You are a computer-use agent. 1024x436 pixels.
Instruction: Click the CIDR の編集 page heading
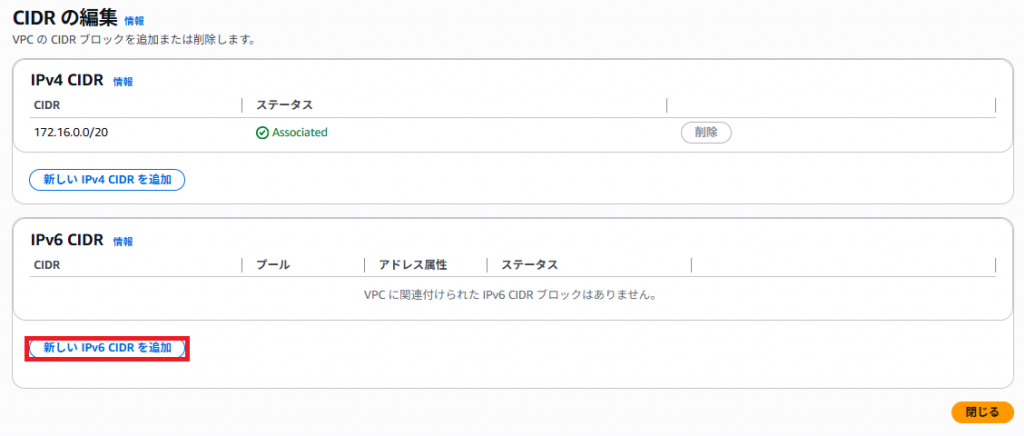point(65,18)
